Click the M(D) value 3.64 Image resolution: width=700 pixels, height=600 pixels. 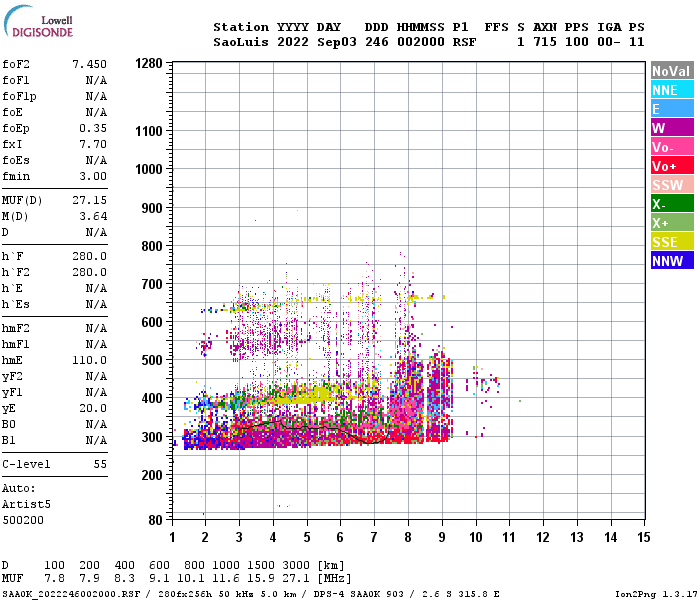93,216
